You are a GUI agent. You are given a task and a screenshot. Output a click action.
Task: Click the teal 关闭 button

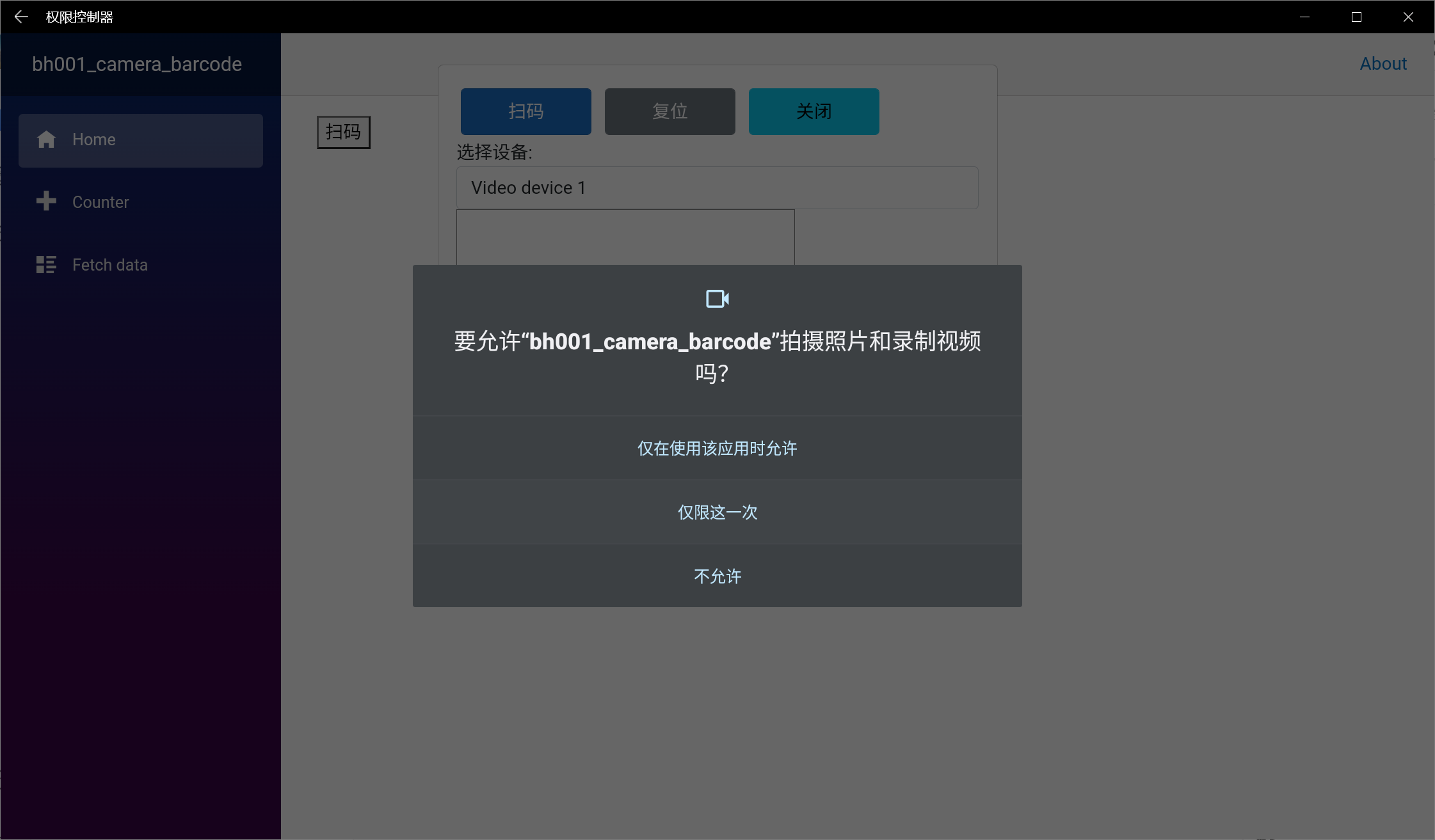814,111
